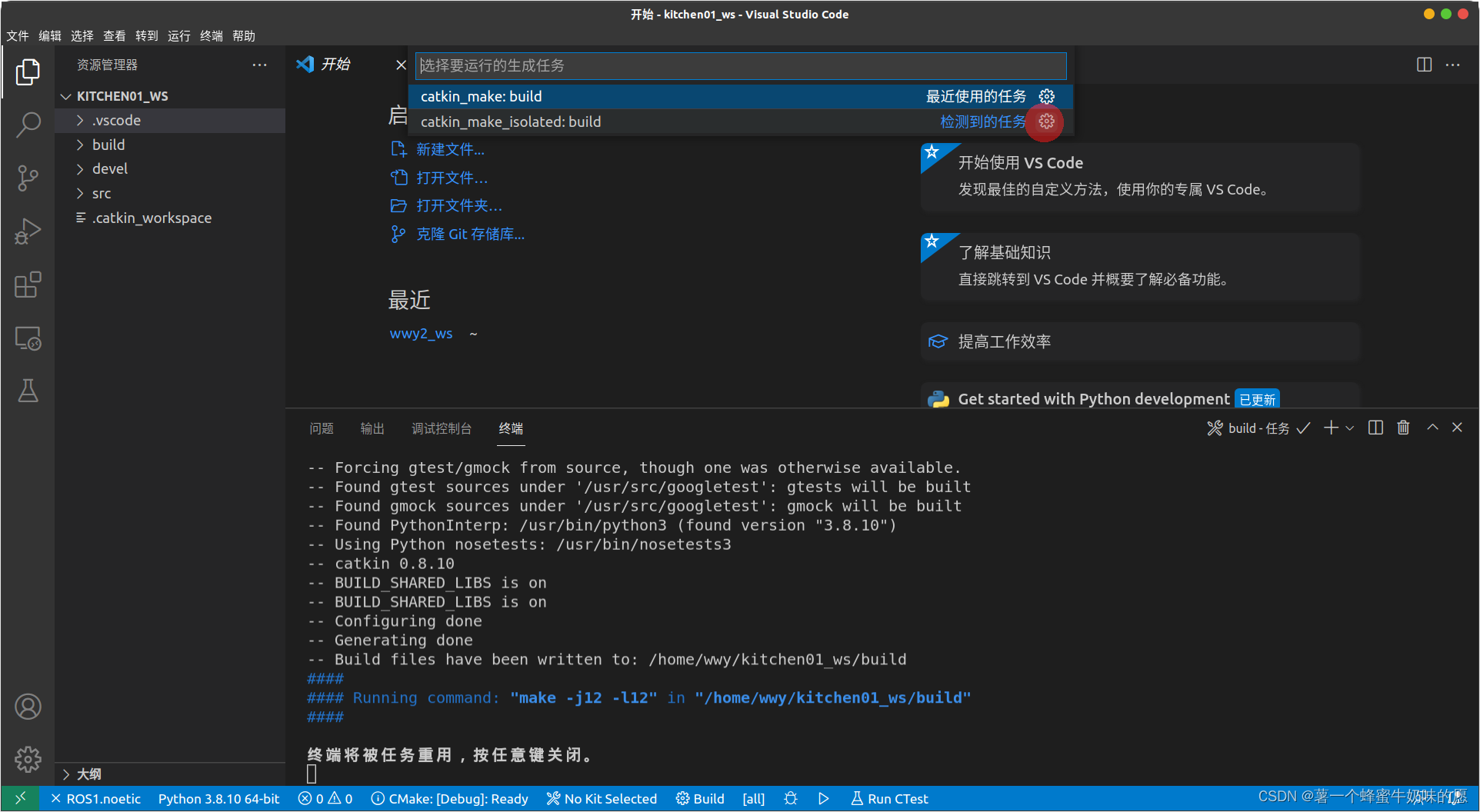Open the Accounts icon in activity bar

coord(28,707)
